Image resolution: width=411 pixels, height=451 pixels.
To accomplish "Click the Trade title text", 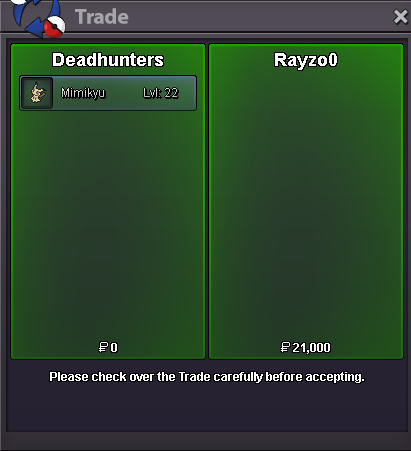I will tap(102, 17).
